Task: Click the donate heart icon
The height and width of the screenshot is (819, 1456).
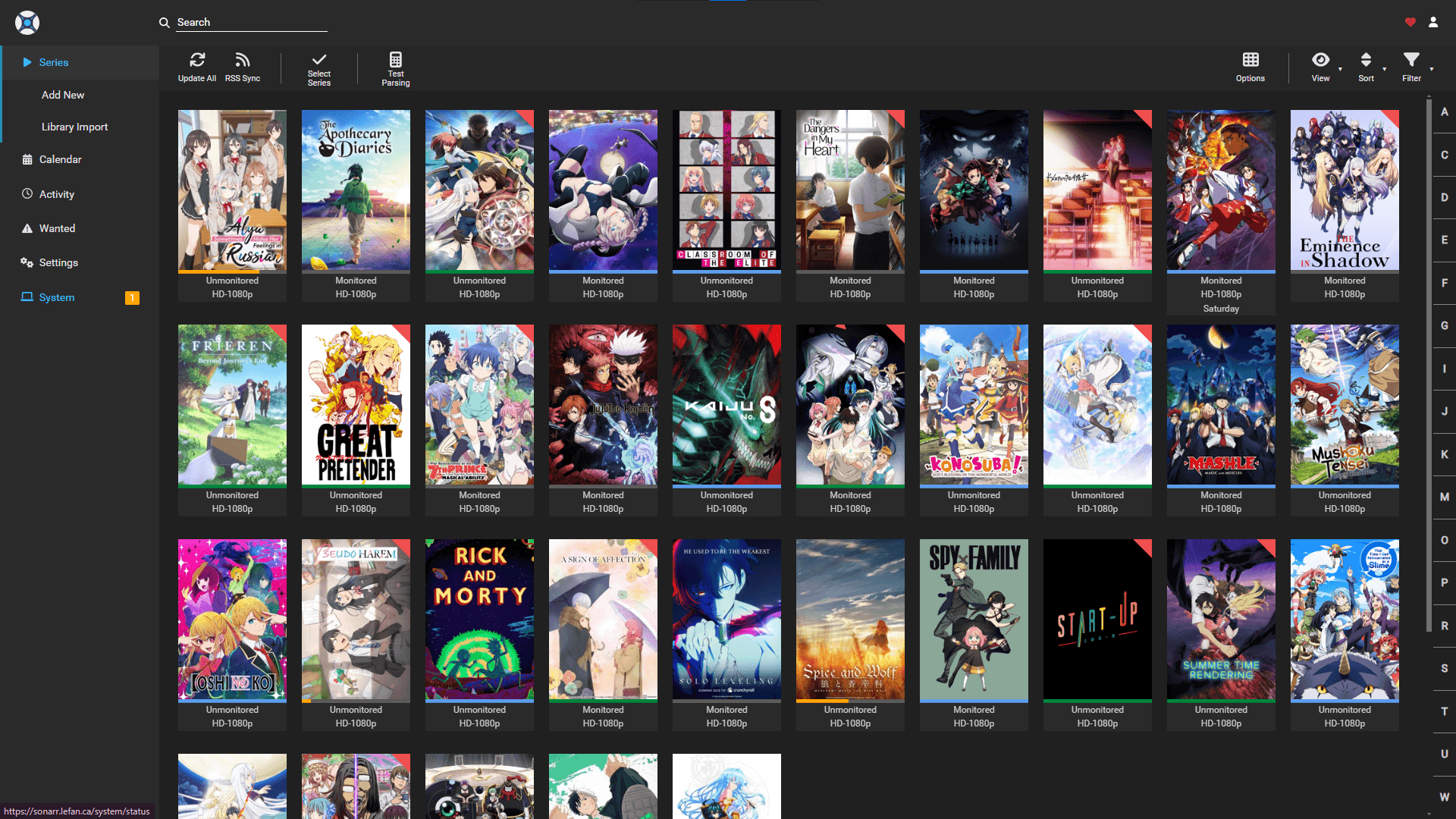Action: [x=1410, y=22]
